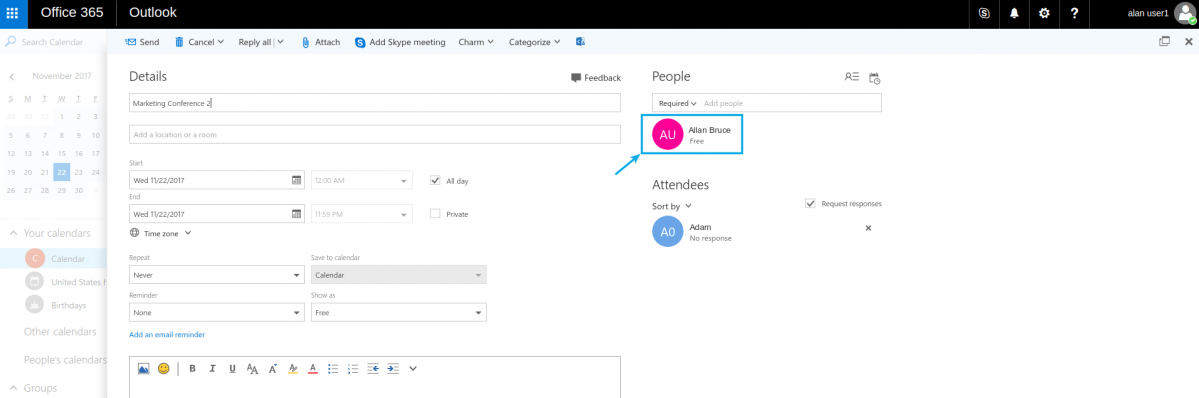Viewport: 1199px width, 398px height.
Task: Insert a numbered list
Action: (353, 368)
